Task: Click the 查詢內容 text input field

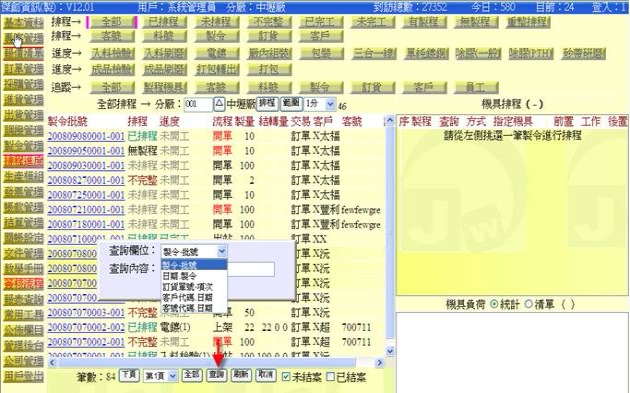Action: point(251,269)
